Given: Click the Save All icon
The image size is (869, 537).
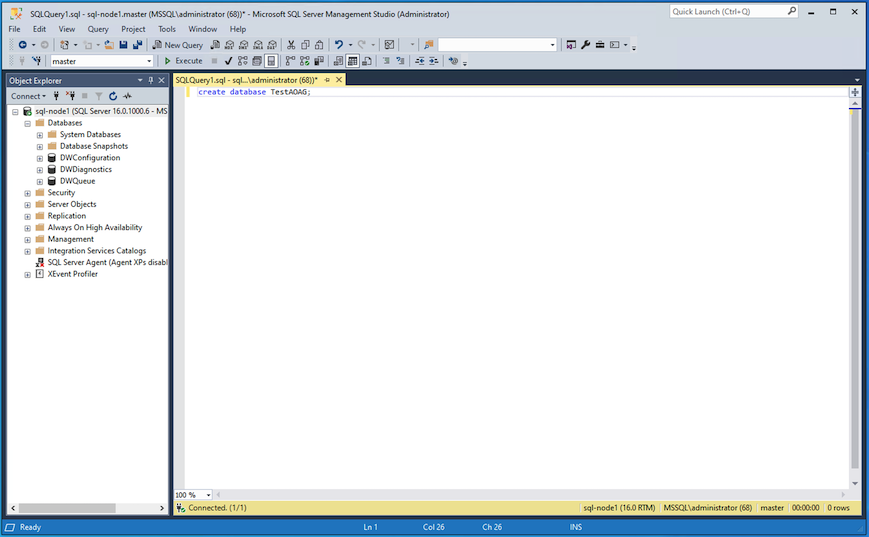Looking at the screenshot, I should 137,45.
